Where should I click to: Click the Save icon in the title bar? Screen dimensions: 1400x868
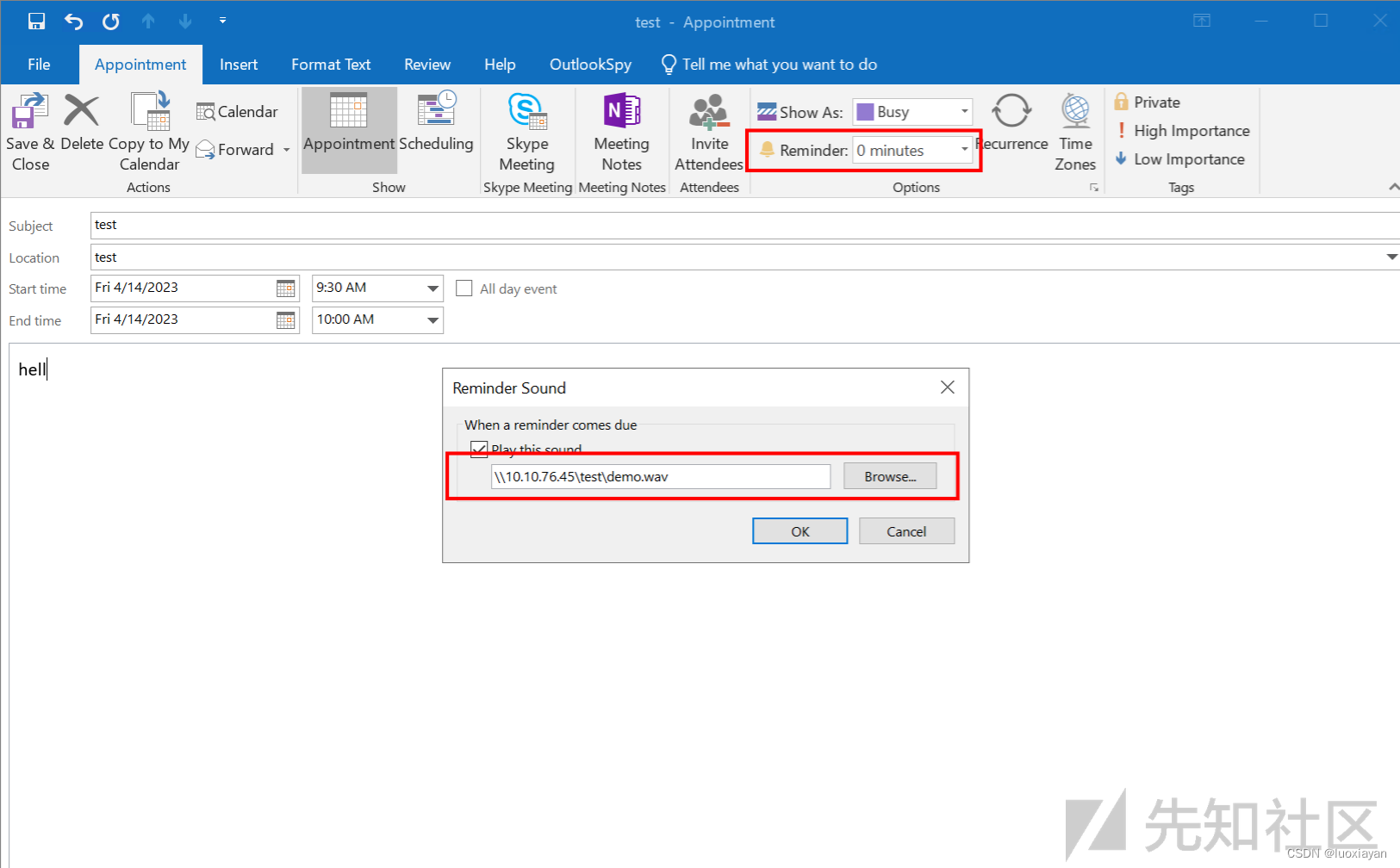click(x=36, y=22)
